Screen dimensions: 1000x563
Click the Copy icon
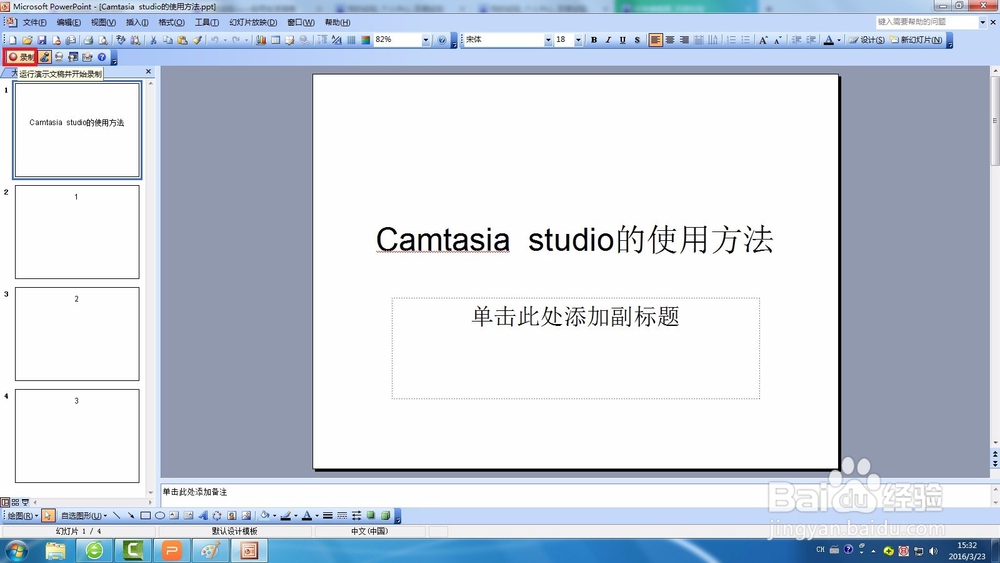[168, 40]
